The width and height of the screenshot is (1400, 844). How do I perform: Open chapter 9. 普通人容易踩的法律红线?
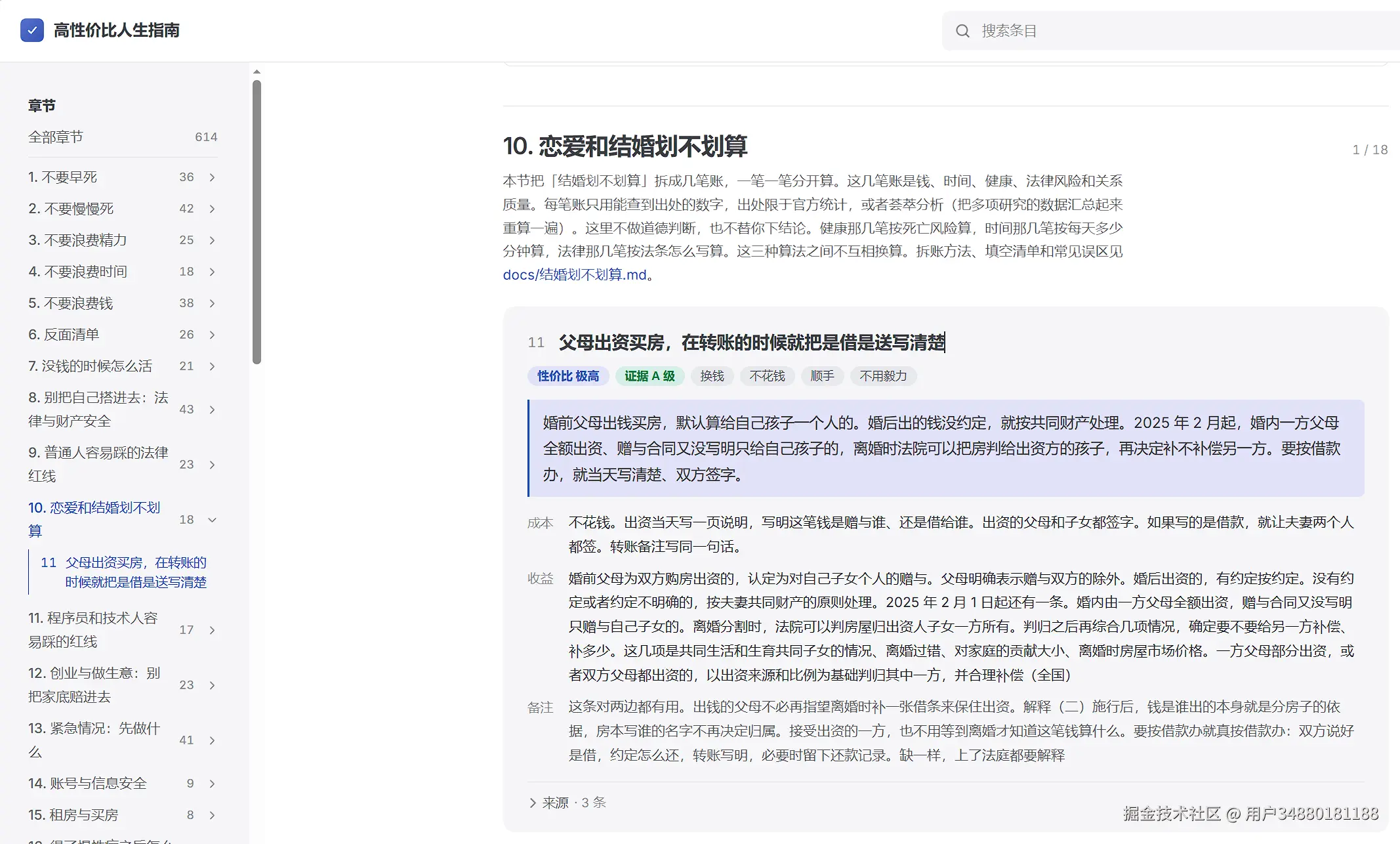98,465
